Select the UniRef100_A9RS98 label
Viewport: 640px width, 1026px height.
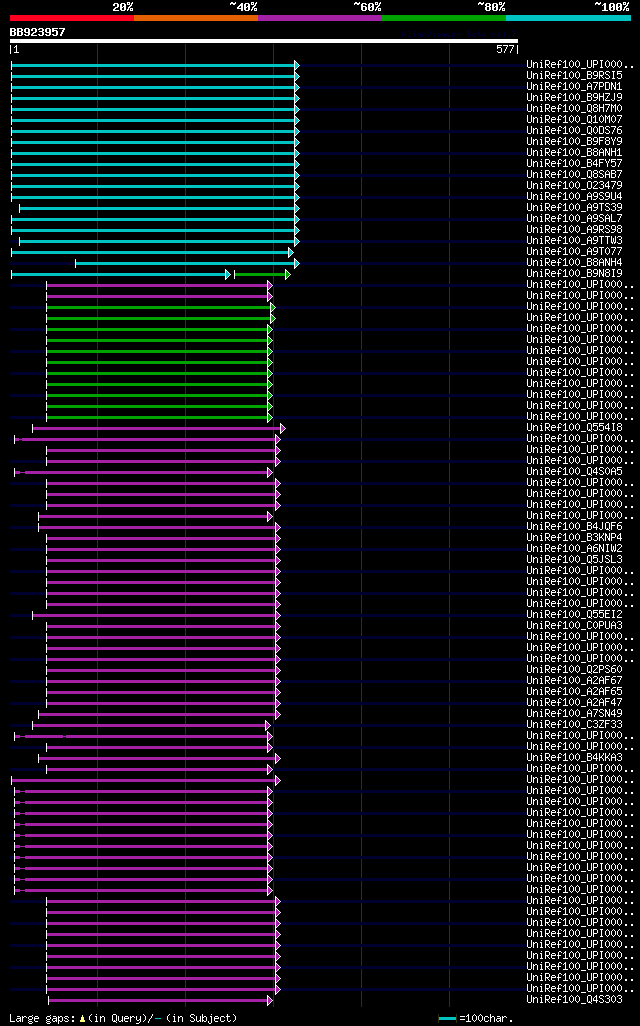coord(574,230)
